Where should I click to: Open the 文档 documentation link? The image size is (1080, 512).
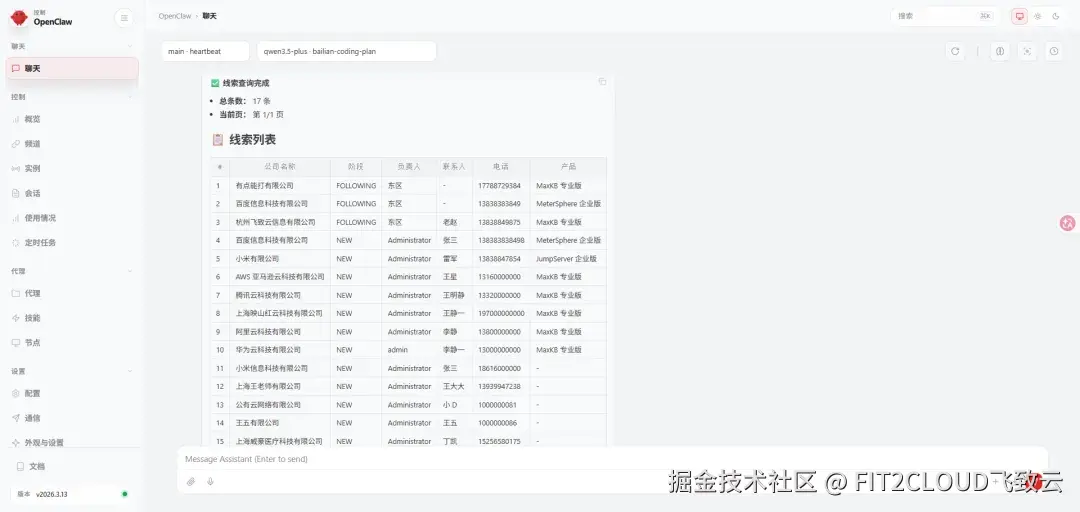[72, 466]
